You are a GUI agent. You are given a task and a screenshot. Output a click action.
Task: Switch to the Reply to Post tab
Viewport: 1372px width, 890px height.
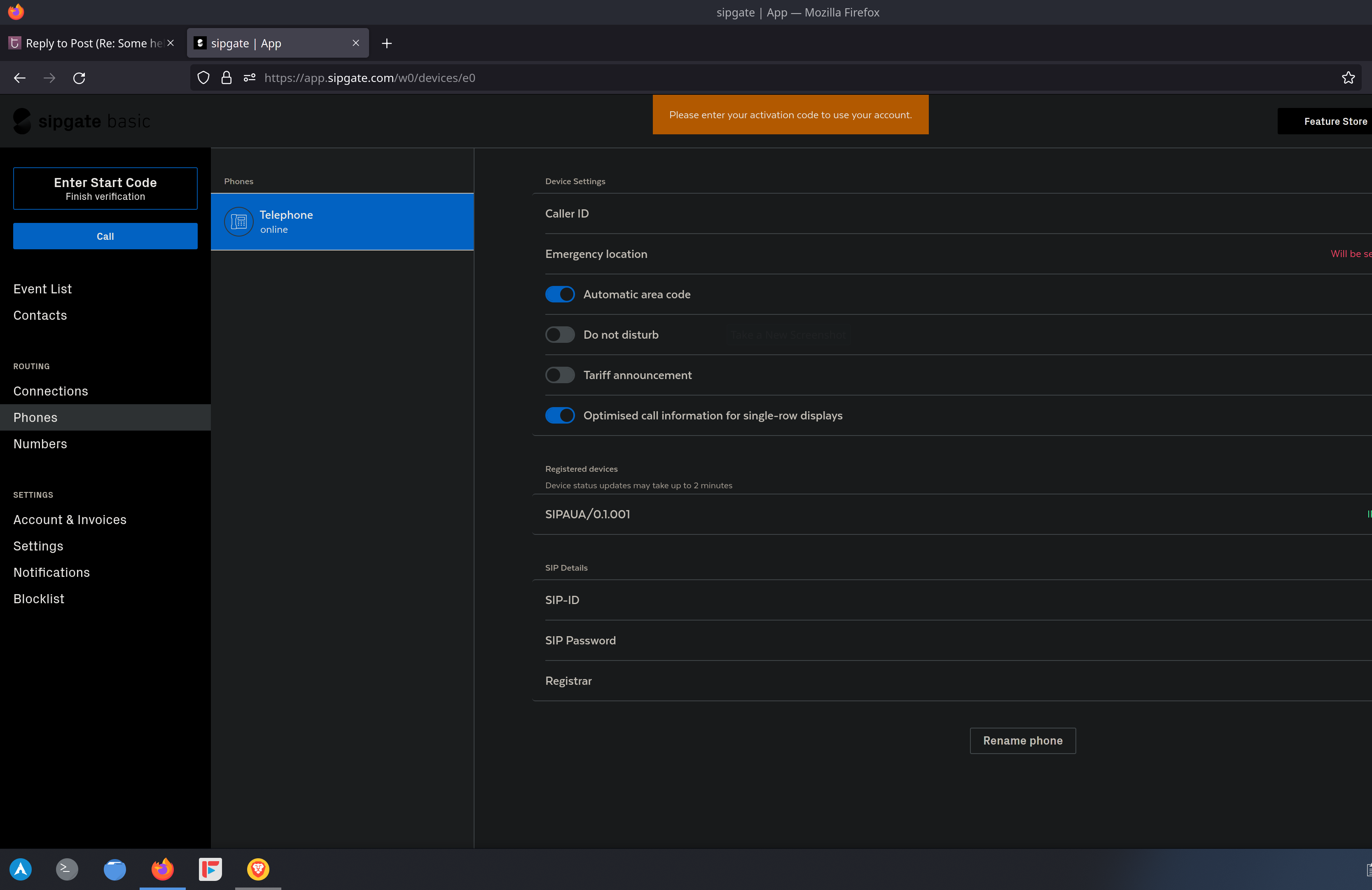click(x=86, y=43)
